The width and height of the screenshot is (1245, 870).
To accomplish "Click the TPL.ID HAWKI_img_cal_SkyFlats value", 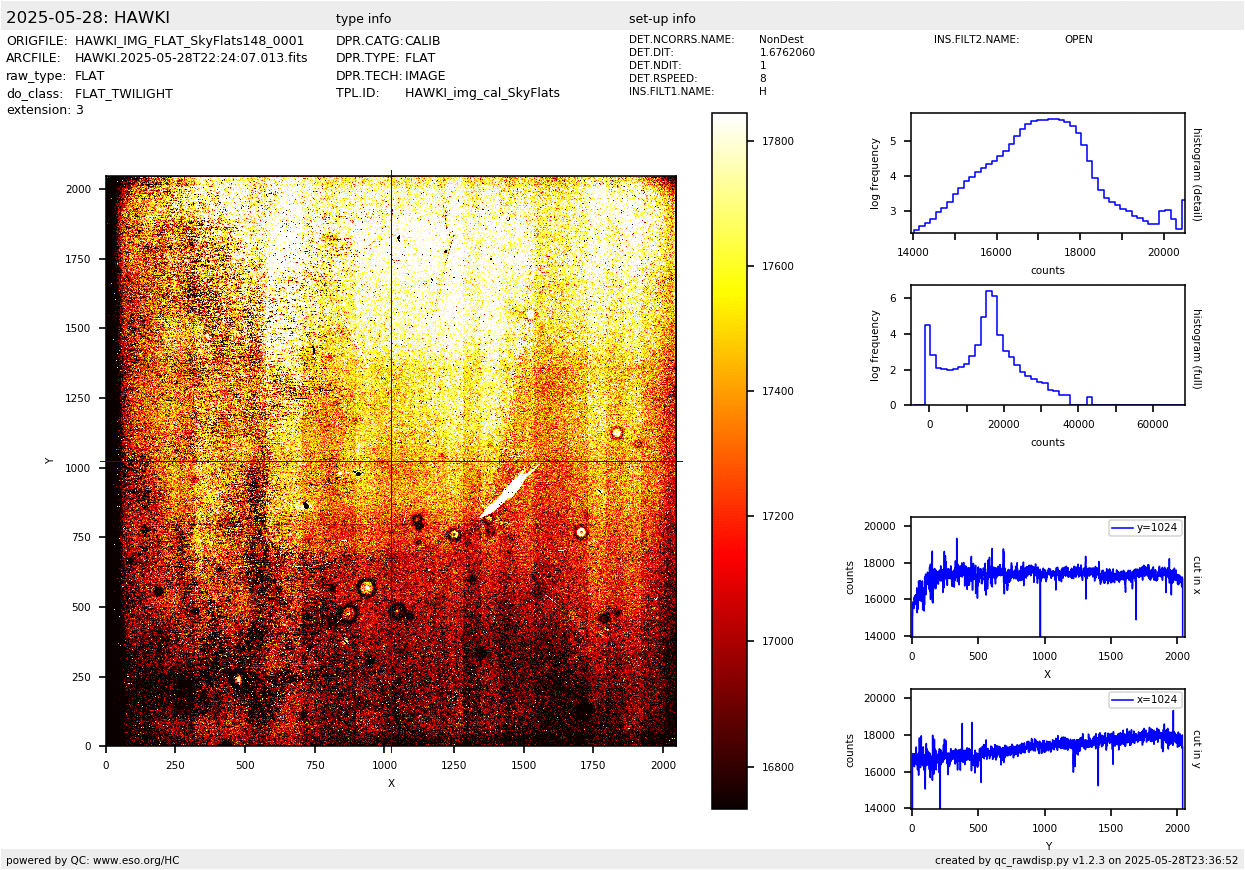I will coord(482,93).
